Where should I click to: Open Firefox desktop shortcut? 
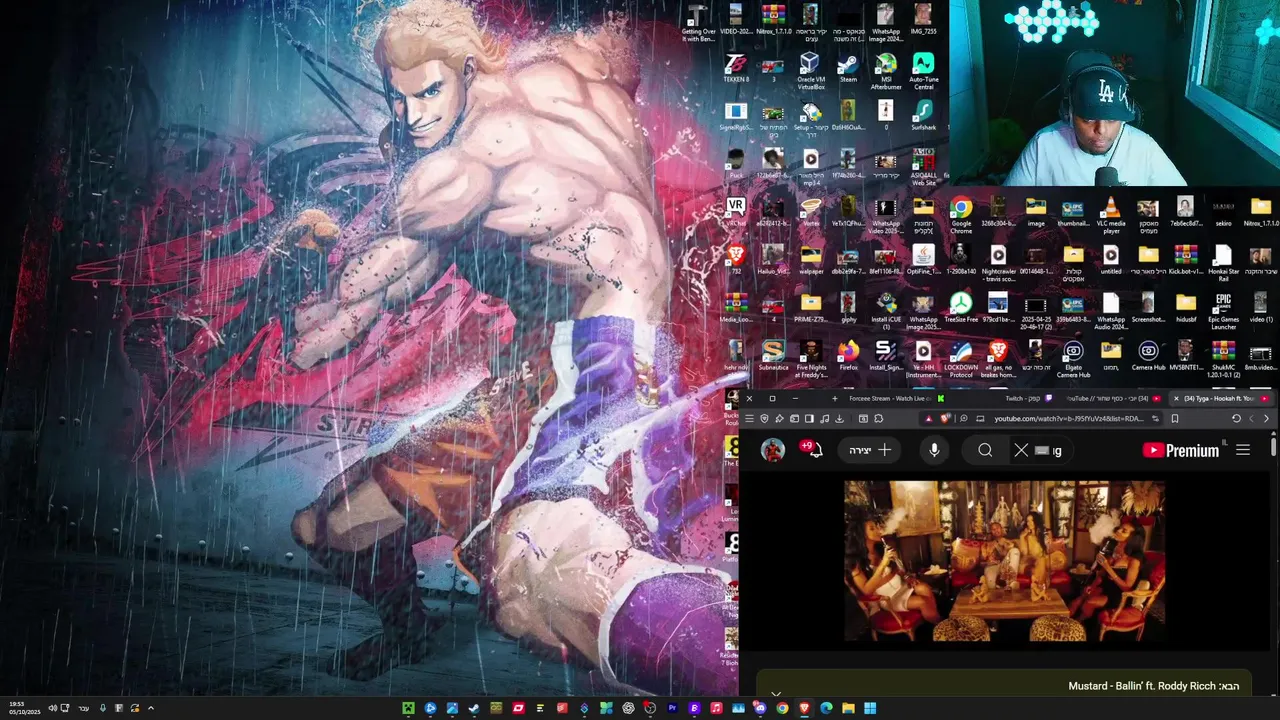tap(848, 355)
